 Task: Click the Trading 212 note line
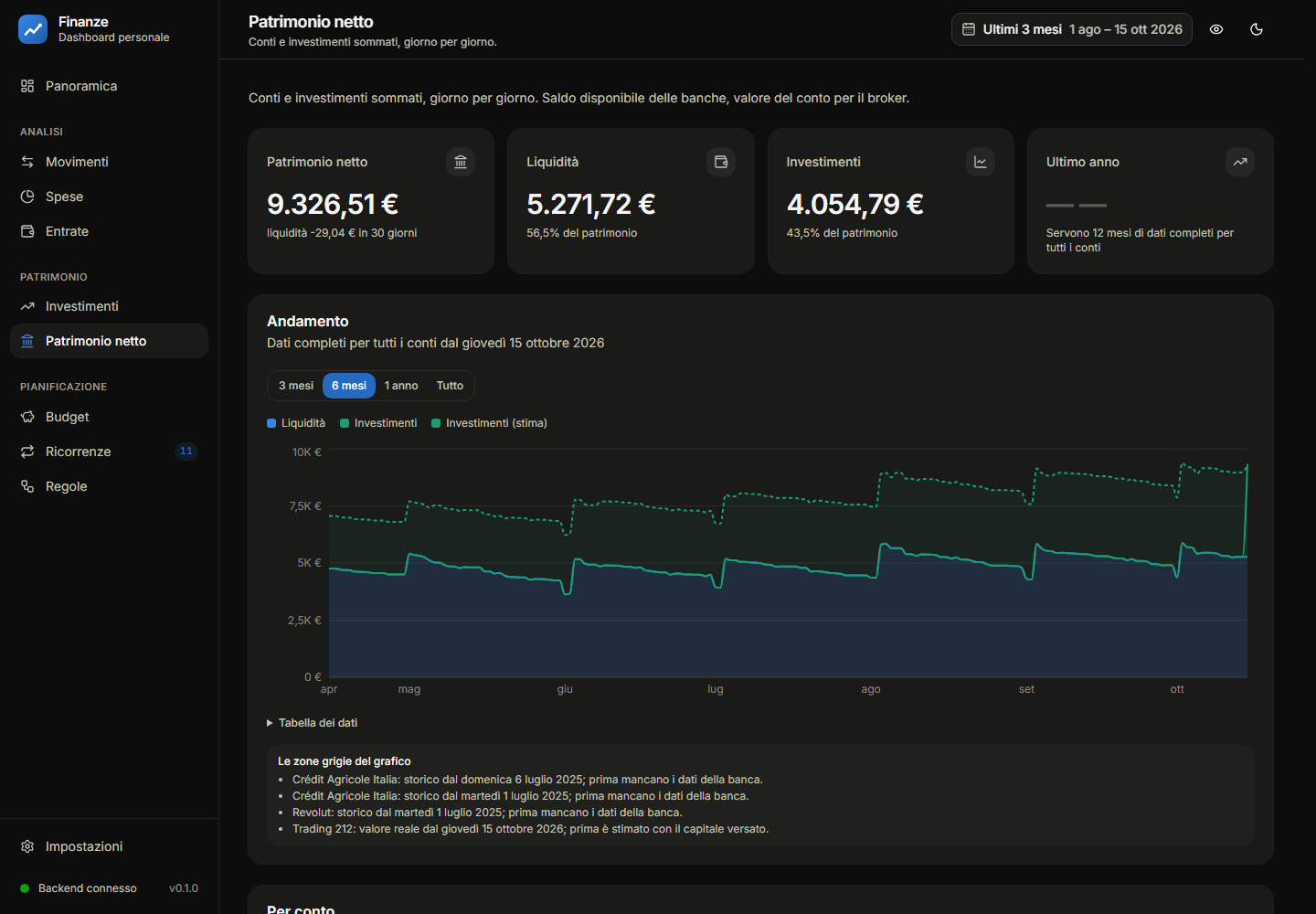[530, 829]
